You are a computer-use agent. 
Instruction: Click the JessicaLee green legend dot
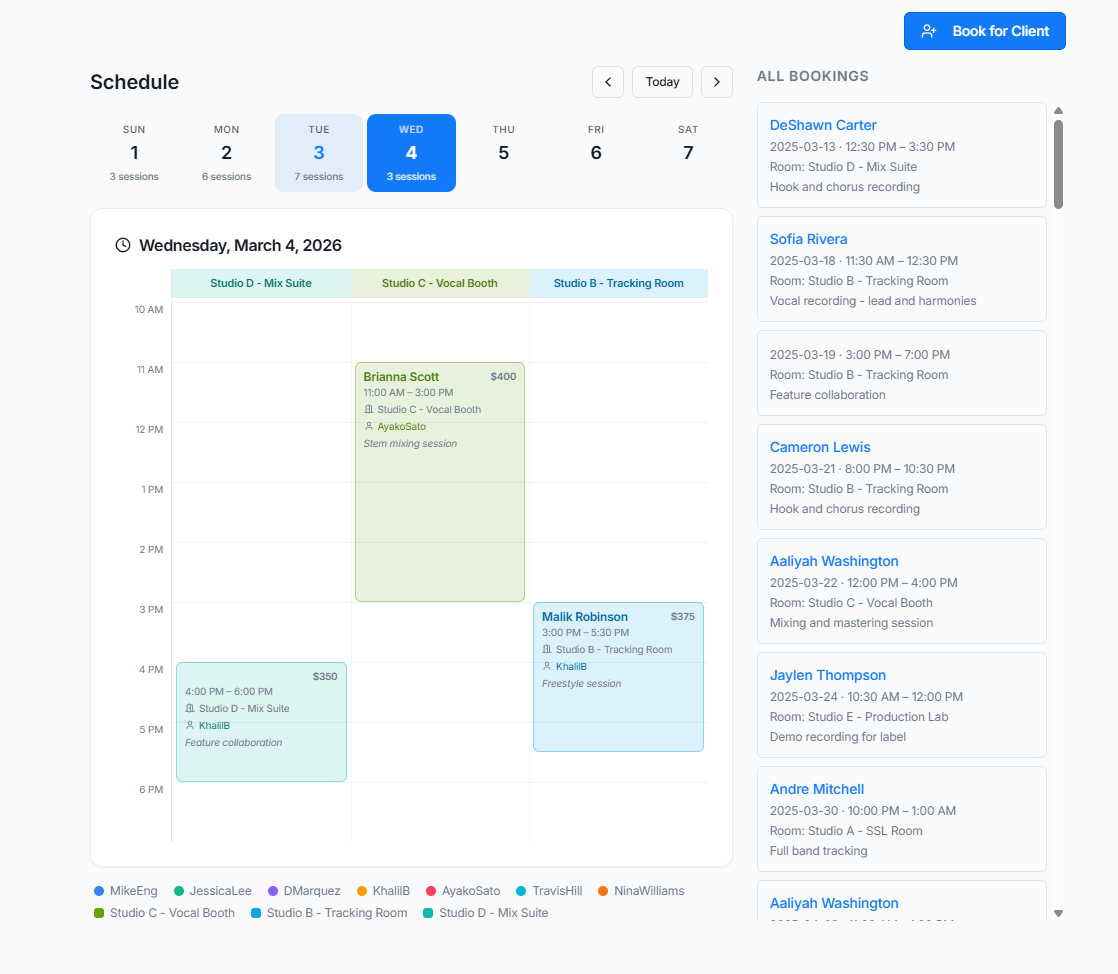pyautogui.click(x=179, y=891)
